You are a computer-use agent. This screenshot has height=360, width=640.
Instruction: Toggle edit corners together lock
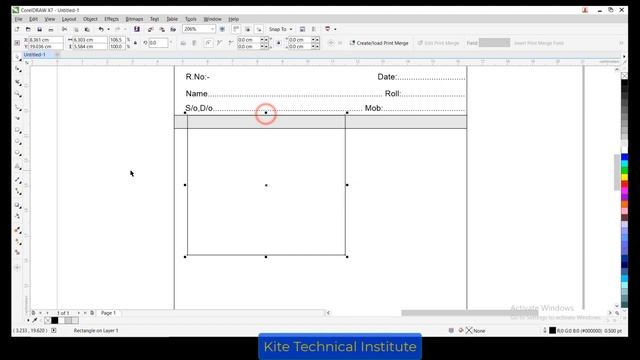[x=279, y=43]
